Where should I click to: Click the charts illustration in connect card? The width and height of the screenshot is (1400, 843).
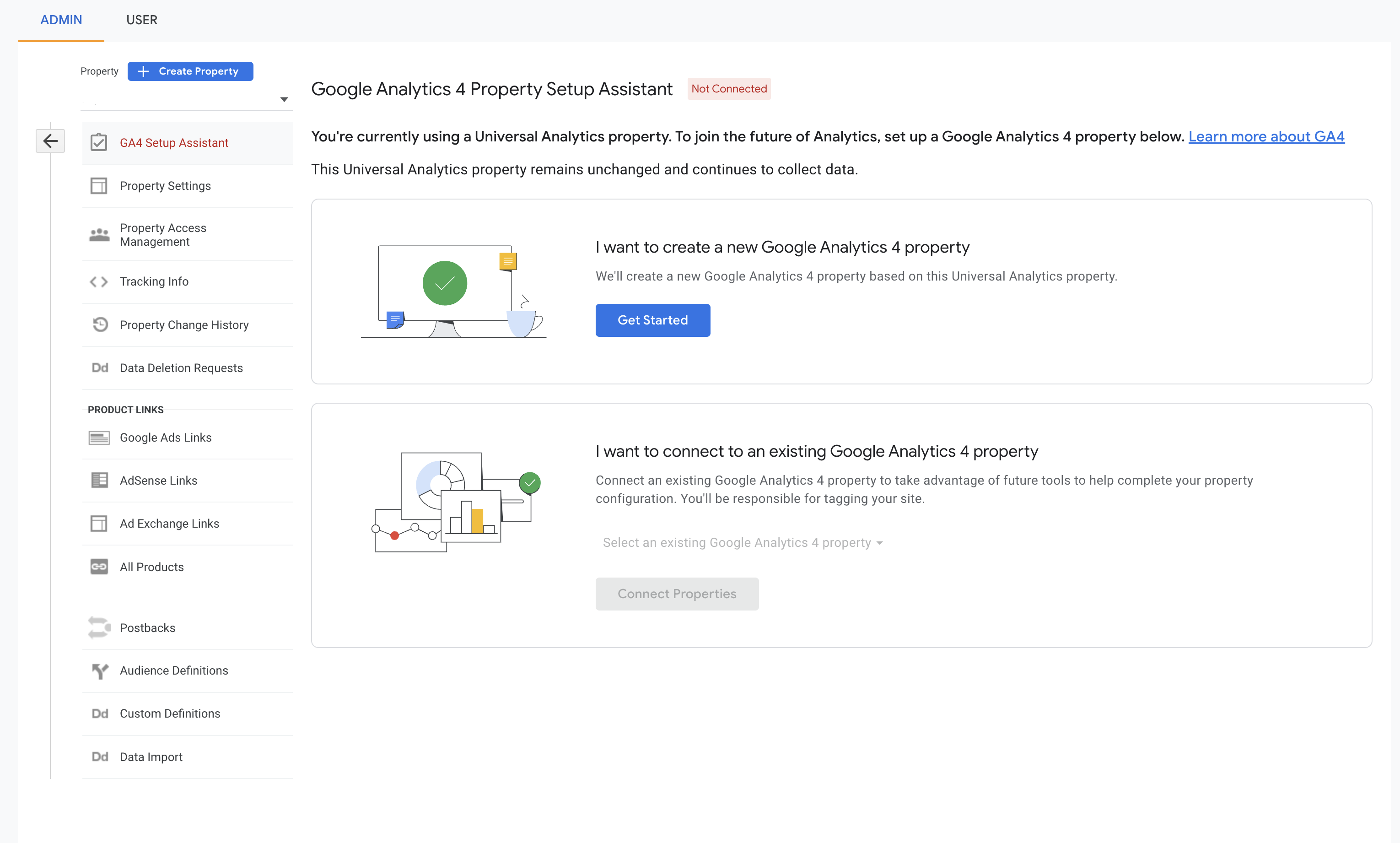(457, 502)
